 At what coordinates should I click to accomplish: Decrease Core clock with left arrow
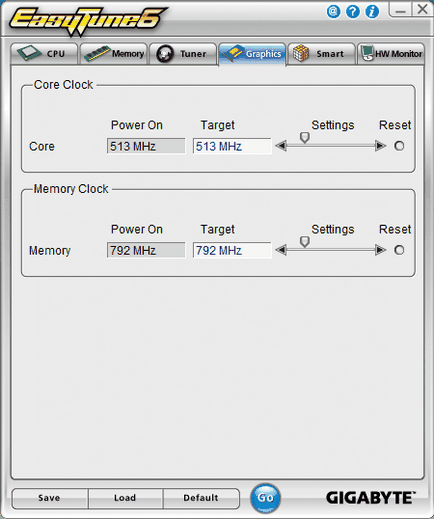point(281,146)
